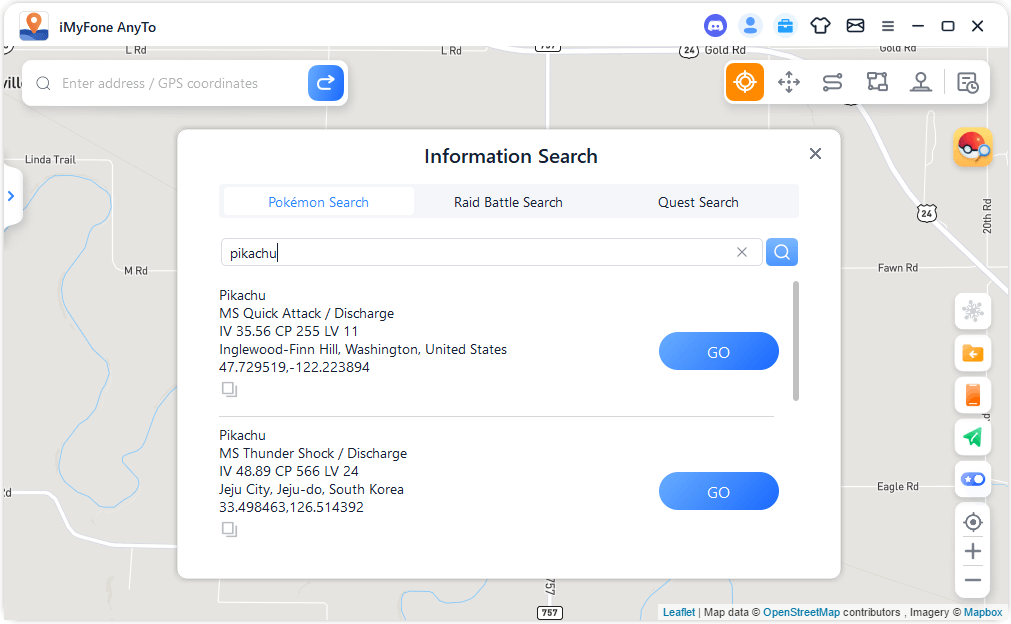
Task: Open the Mapbox link
Action: click(983, 612)
